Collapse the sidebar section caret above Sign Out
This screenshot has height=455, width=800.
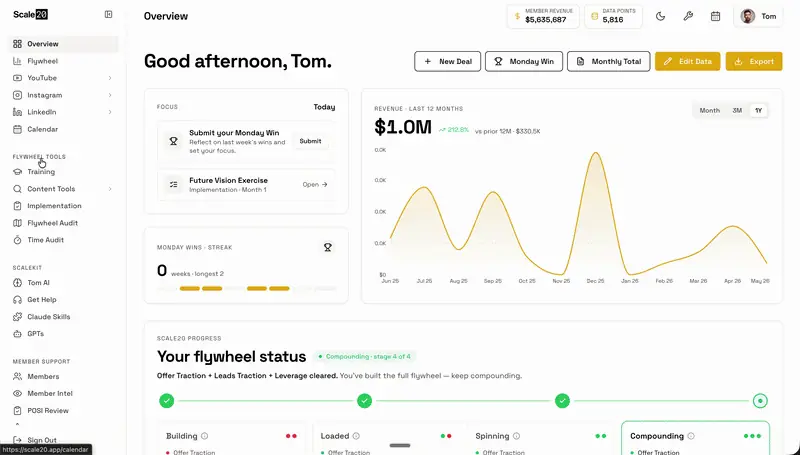pyautogui.click(x=17, y=424)
